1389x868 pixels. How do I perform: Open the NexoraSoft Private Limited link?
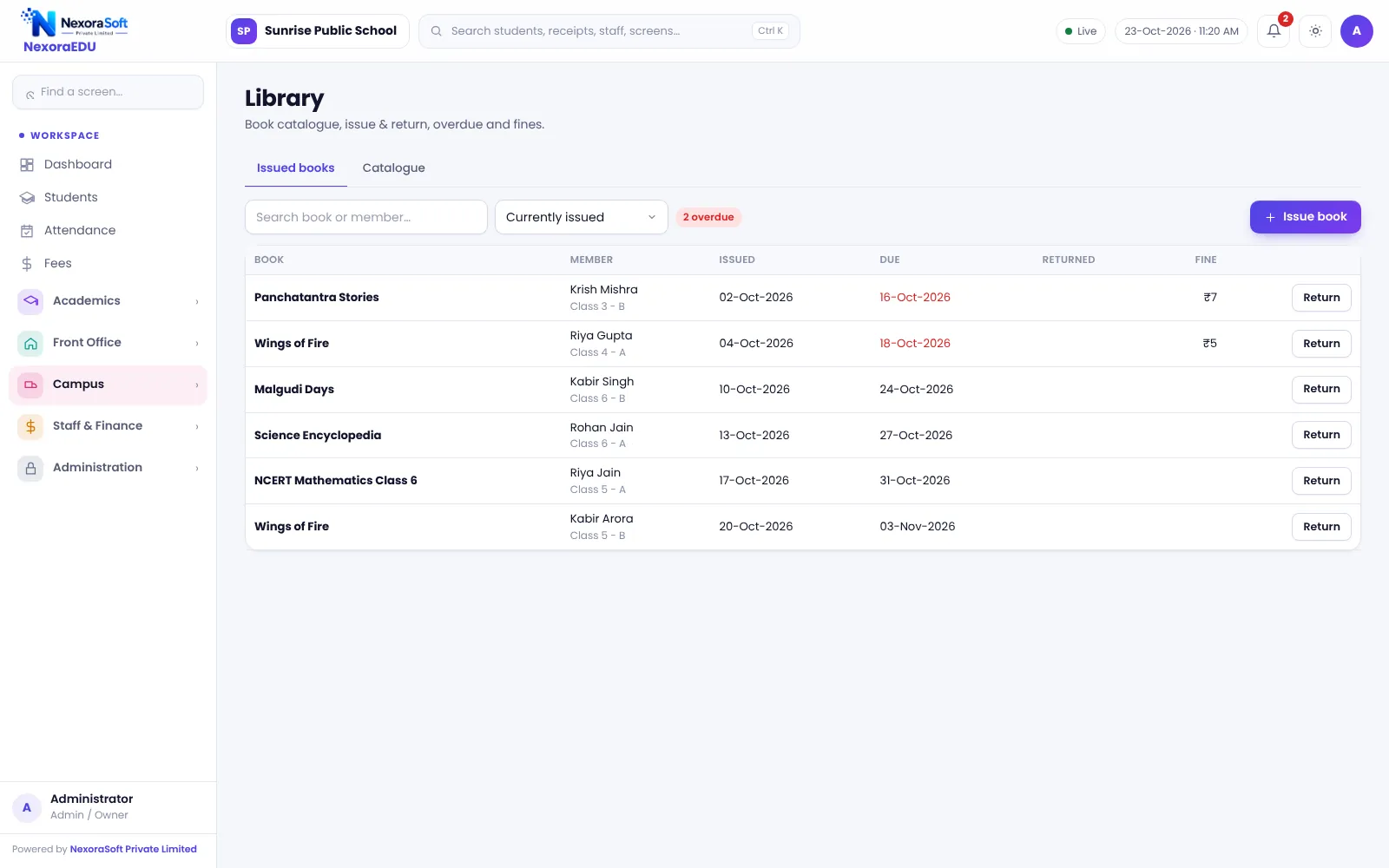coord(134,850)
